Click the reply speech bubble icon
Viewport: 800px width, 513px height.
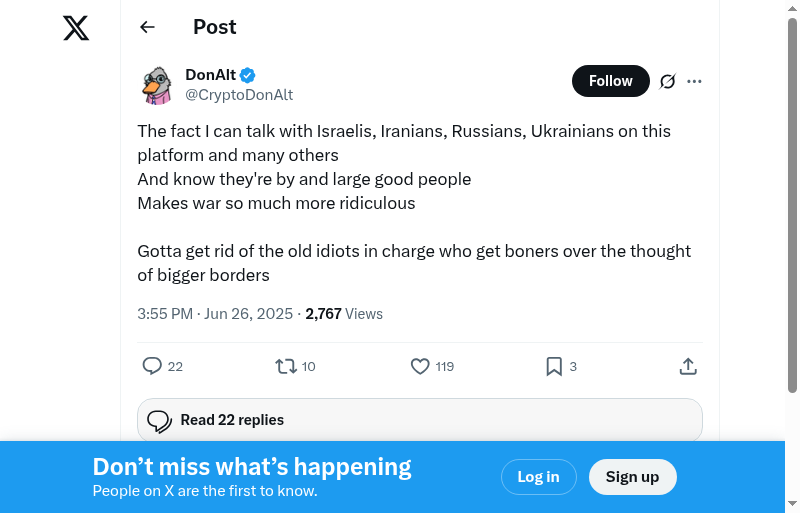152,367
